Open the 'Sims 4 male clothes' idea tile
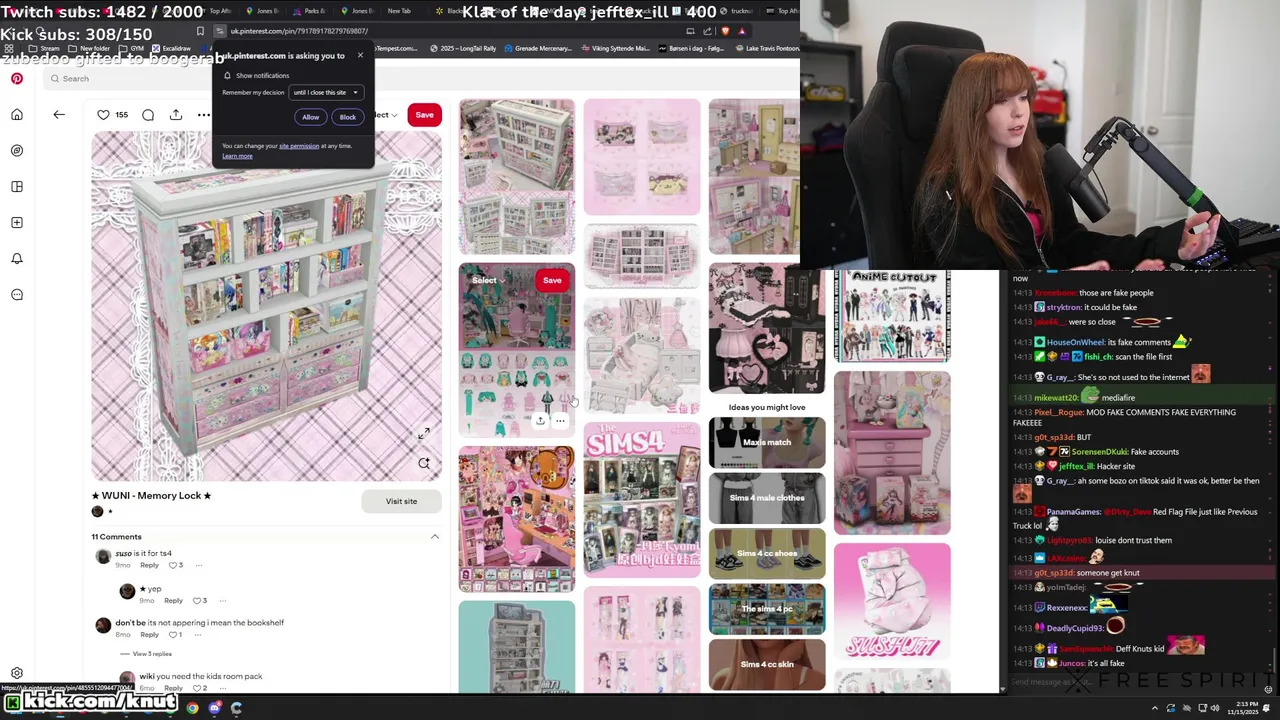1280x720 pixels. tap(767, 498)
